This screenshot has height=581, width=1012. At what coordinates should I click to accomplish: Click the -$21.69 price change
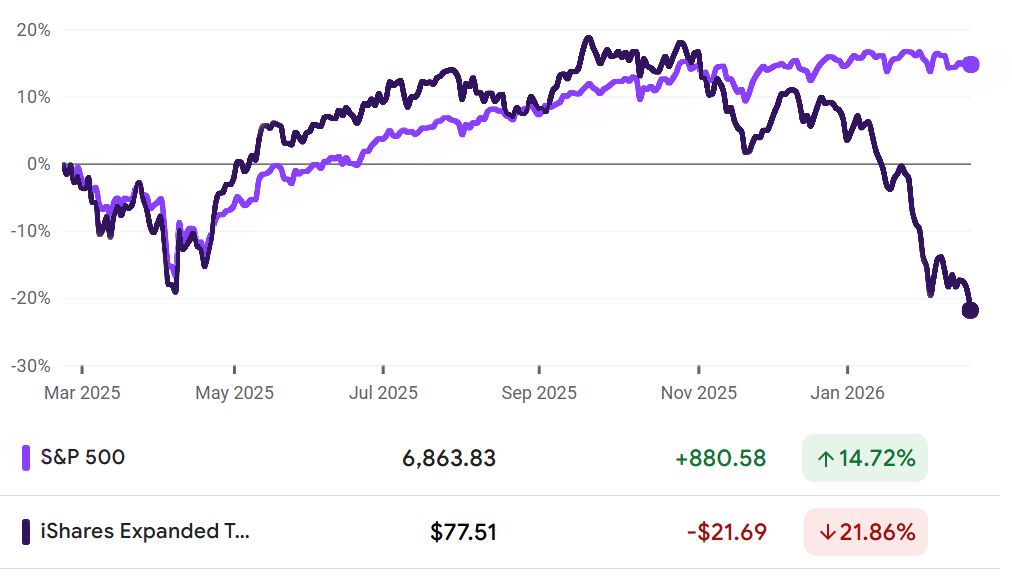(726, 533)
